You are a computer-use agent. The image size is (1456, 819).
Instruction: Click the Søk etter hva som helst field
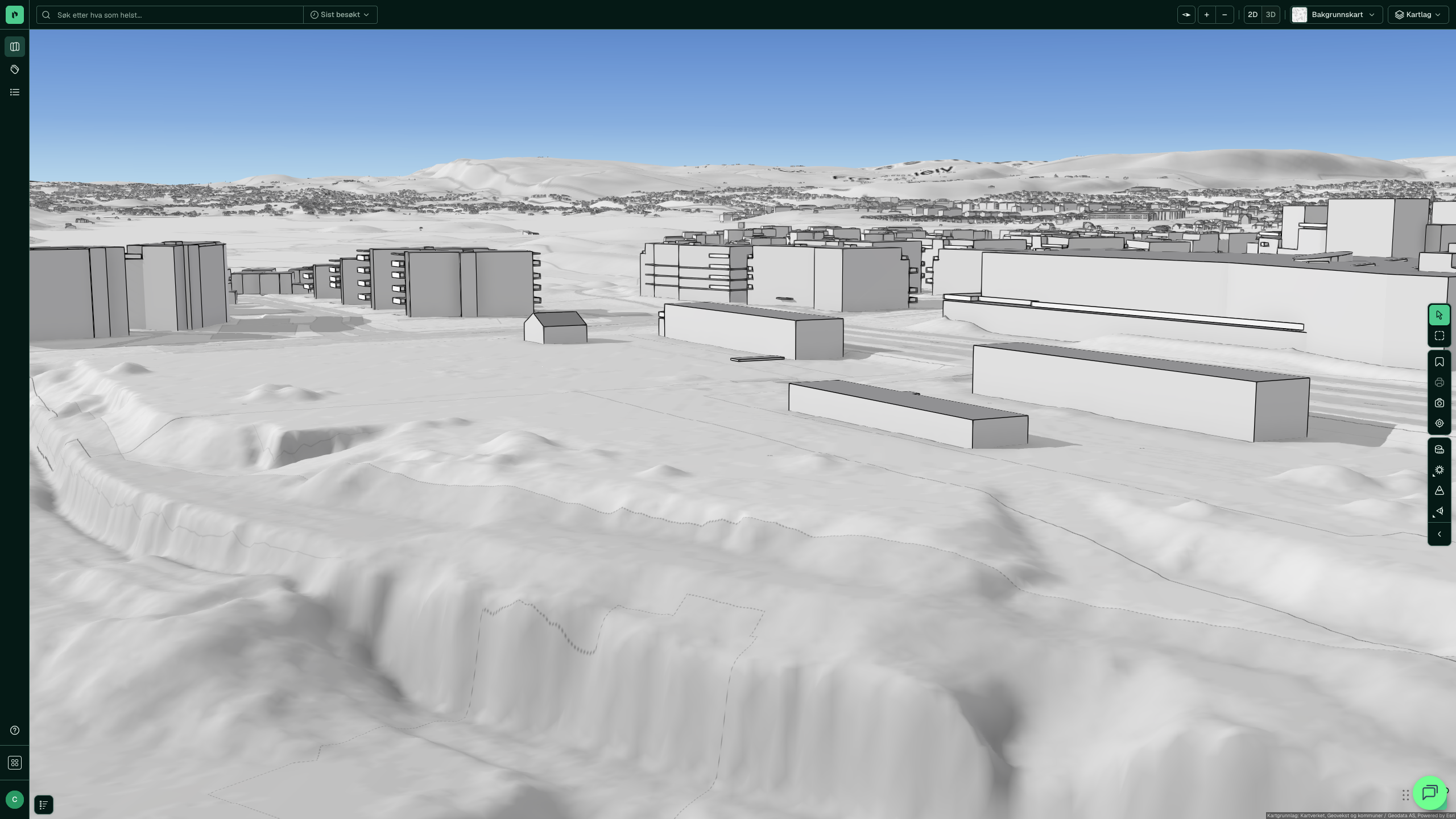[x=170, y=15]
